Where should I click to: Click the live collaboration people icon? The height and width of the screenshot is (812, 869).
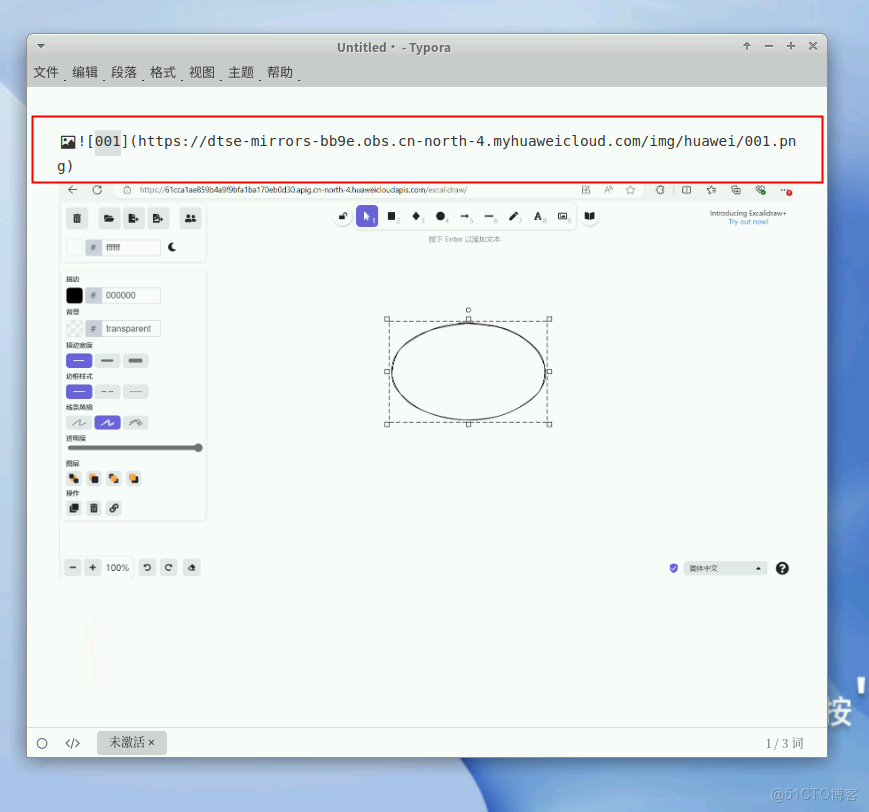tap(190, 218)
